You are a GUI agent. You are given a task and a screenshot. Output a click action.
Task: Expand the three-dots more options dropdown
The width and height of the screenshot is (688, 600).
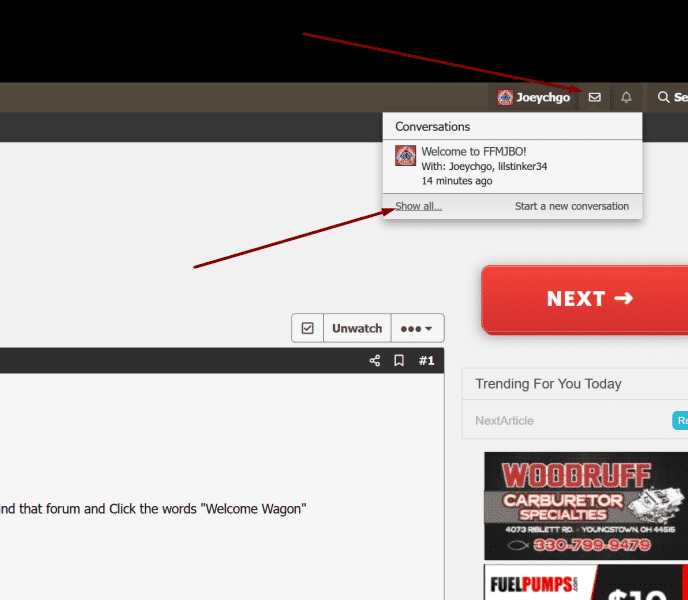coord(417,328)
